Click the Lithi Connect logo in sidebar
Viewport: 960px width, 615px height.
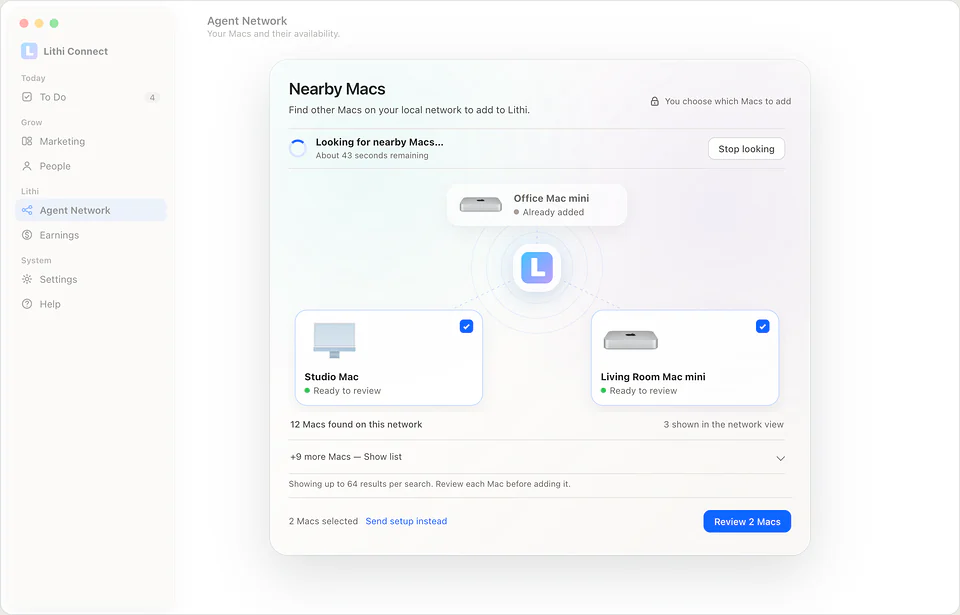coord(29,51)
